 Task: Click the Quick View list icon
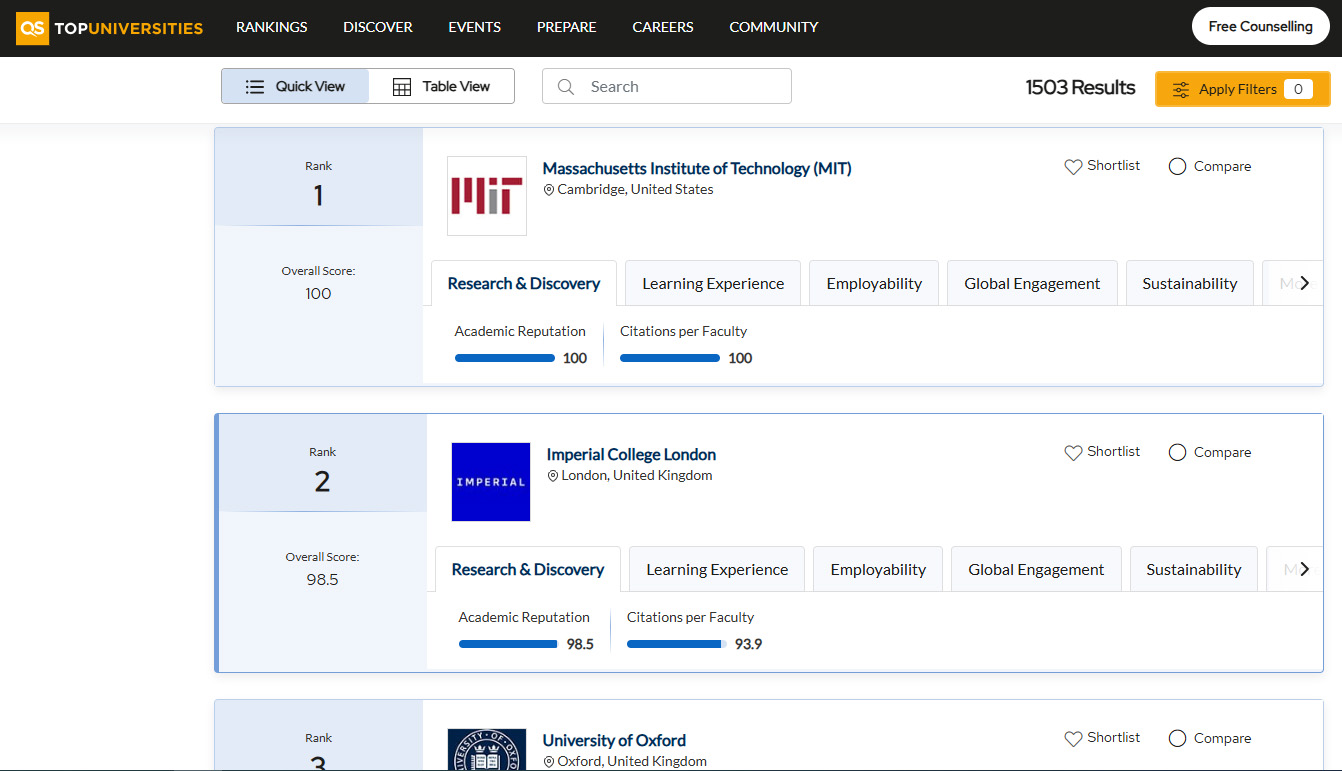coord(255,87)
